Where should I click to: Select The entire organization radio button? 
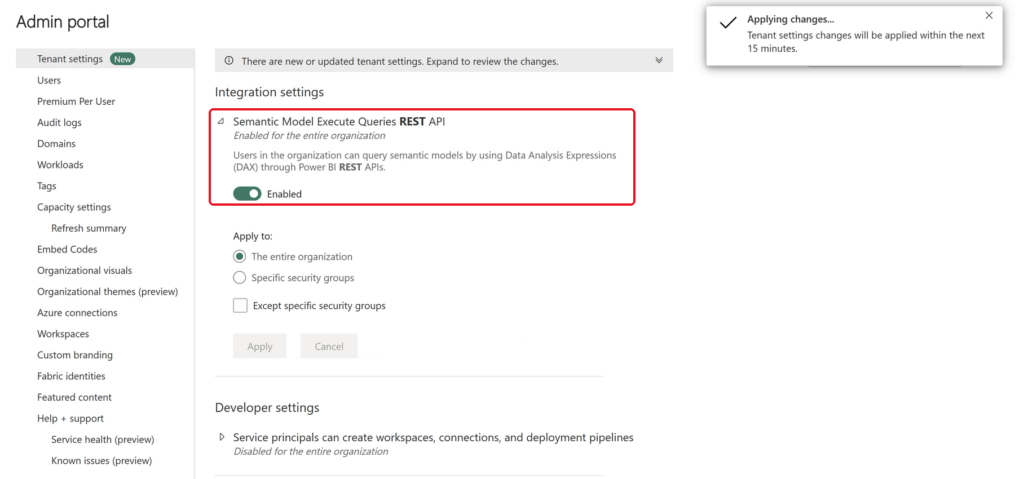(240, 257)
